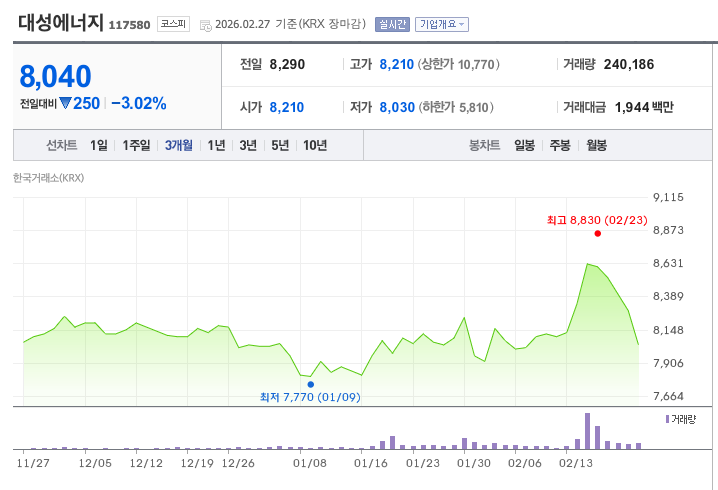Screen dimensions: 718x490
Task: Switch to the 일봉 candle chart
Action: pyautogui.click(x=524, y=146)
